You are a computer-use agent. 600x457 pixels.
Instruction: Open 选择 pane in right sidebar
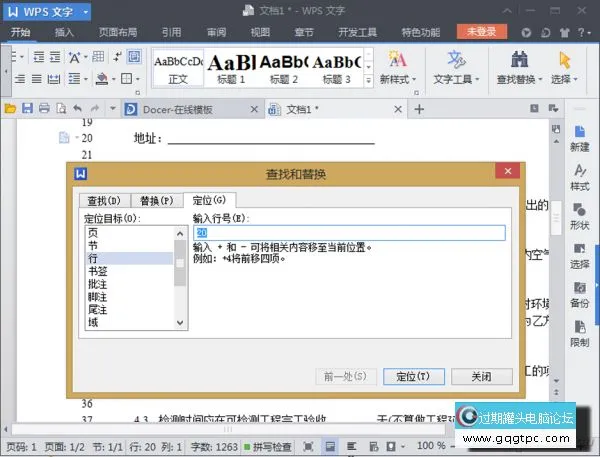click(x=579, y=256)
